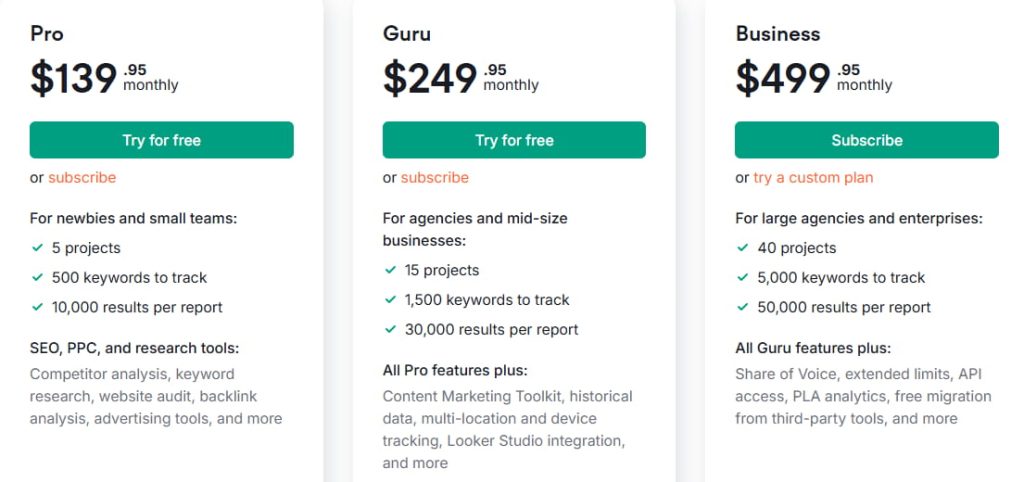The image size is (1024, 482).
Task: Follow the try a custom plan link
Action: click(x=813, y=177)
